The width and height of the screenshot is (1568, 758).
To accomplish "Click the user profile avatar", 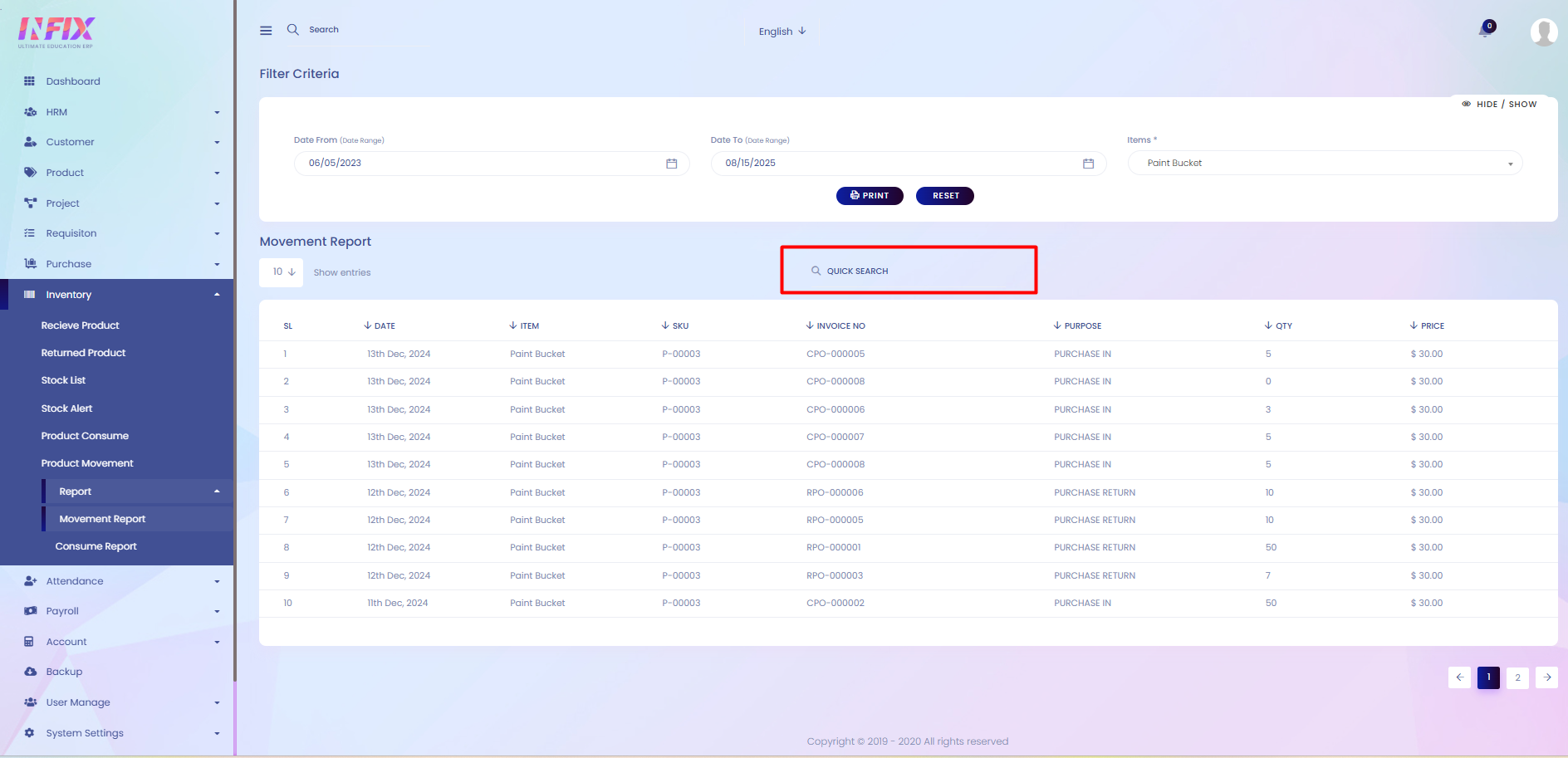I will pos(1543,32).
